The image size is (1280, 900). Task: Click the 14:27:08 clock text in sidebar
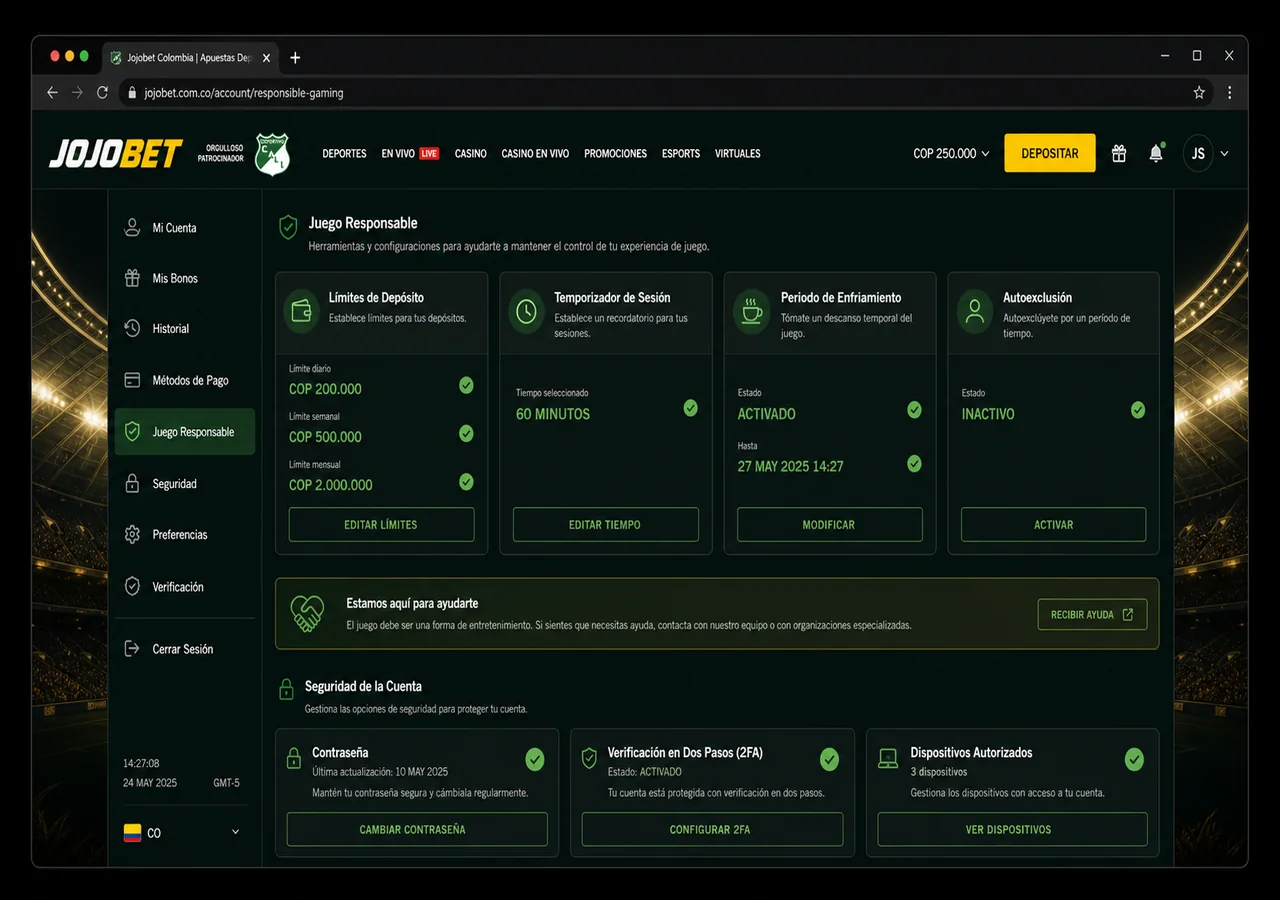click(x=141, y=763)
